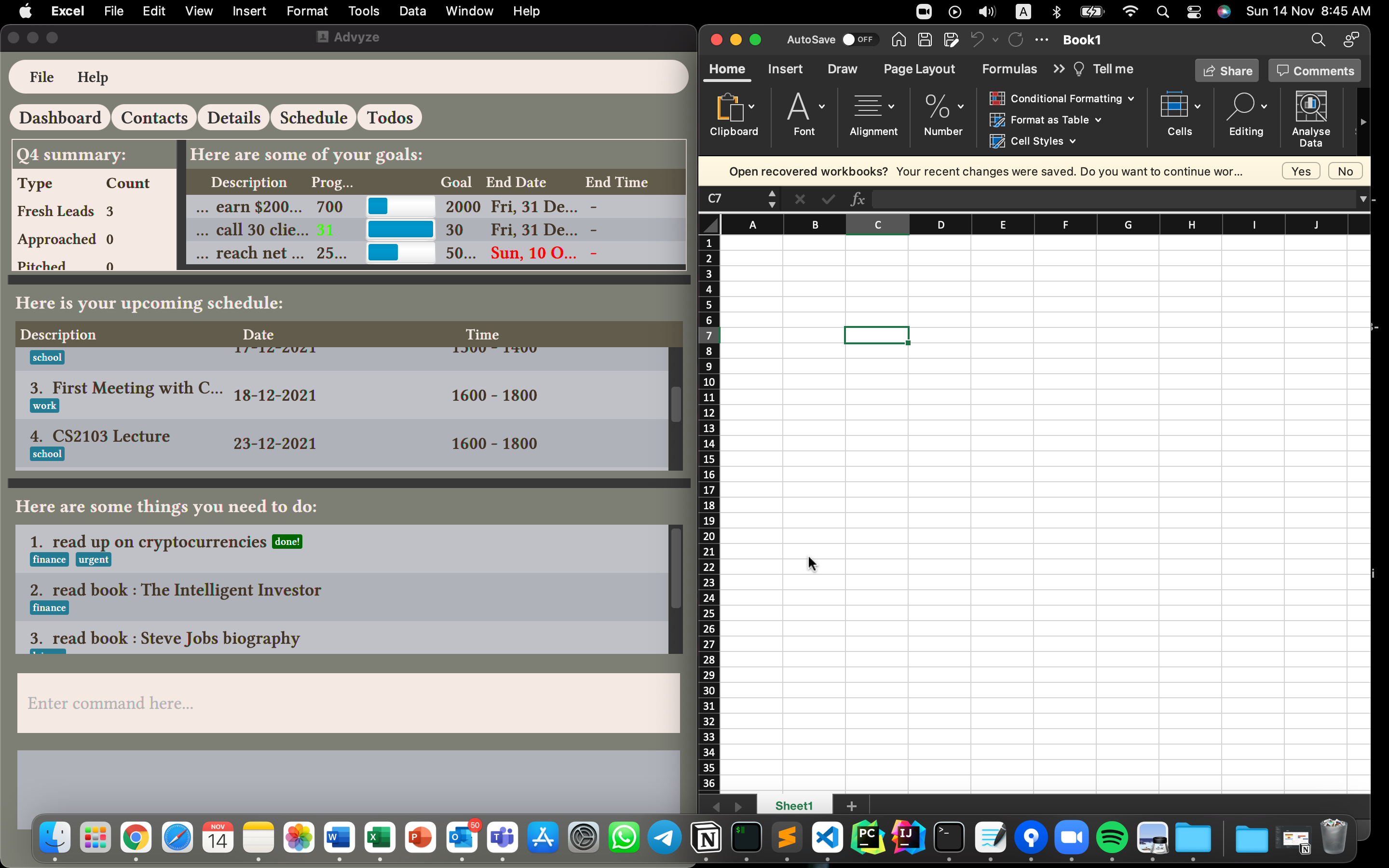Open the Analyse Data tool
The height and width of the screenshot is (868, 1389).
point(1310,118)
